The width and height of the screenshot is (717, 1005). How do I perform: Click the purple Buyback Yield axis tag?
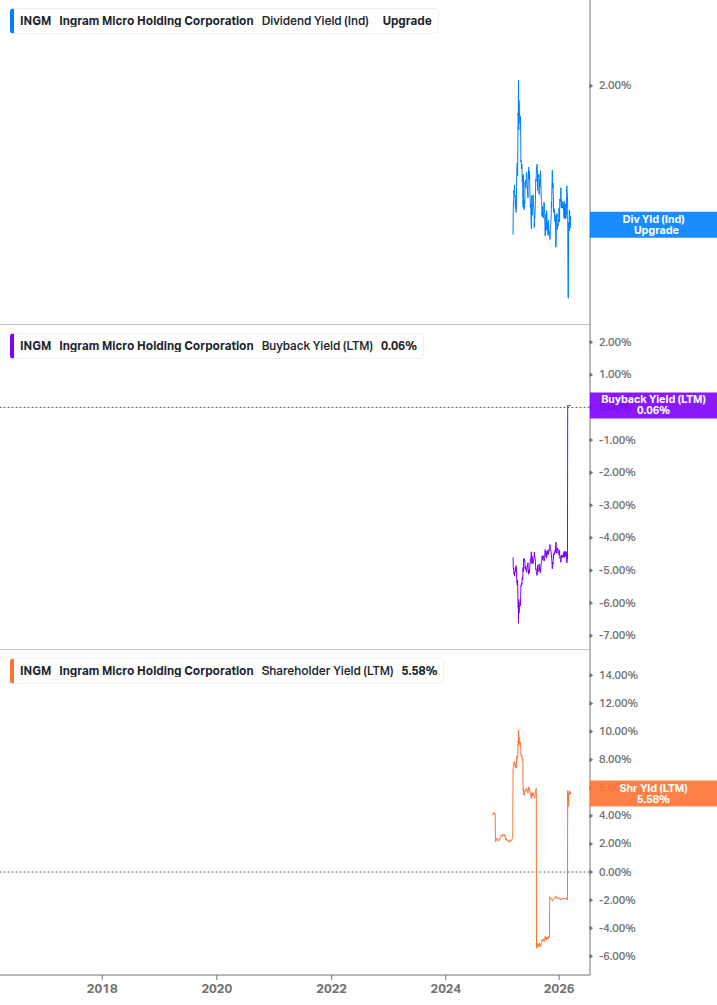pos(653,405)
